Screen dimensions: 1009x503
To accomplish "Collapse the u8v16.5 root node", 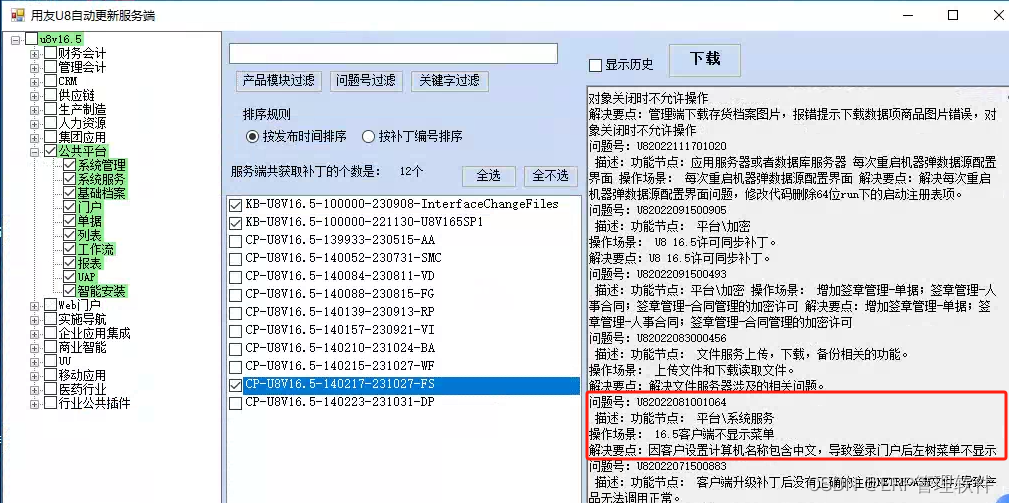I will click(15, 39).
